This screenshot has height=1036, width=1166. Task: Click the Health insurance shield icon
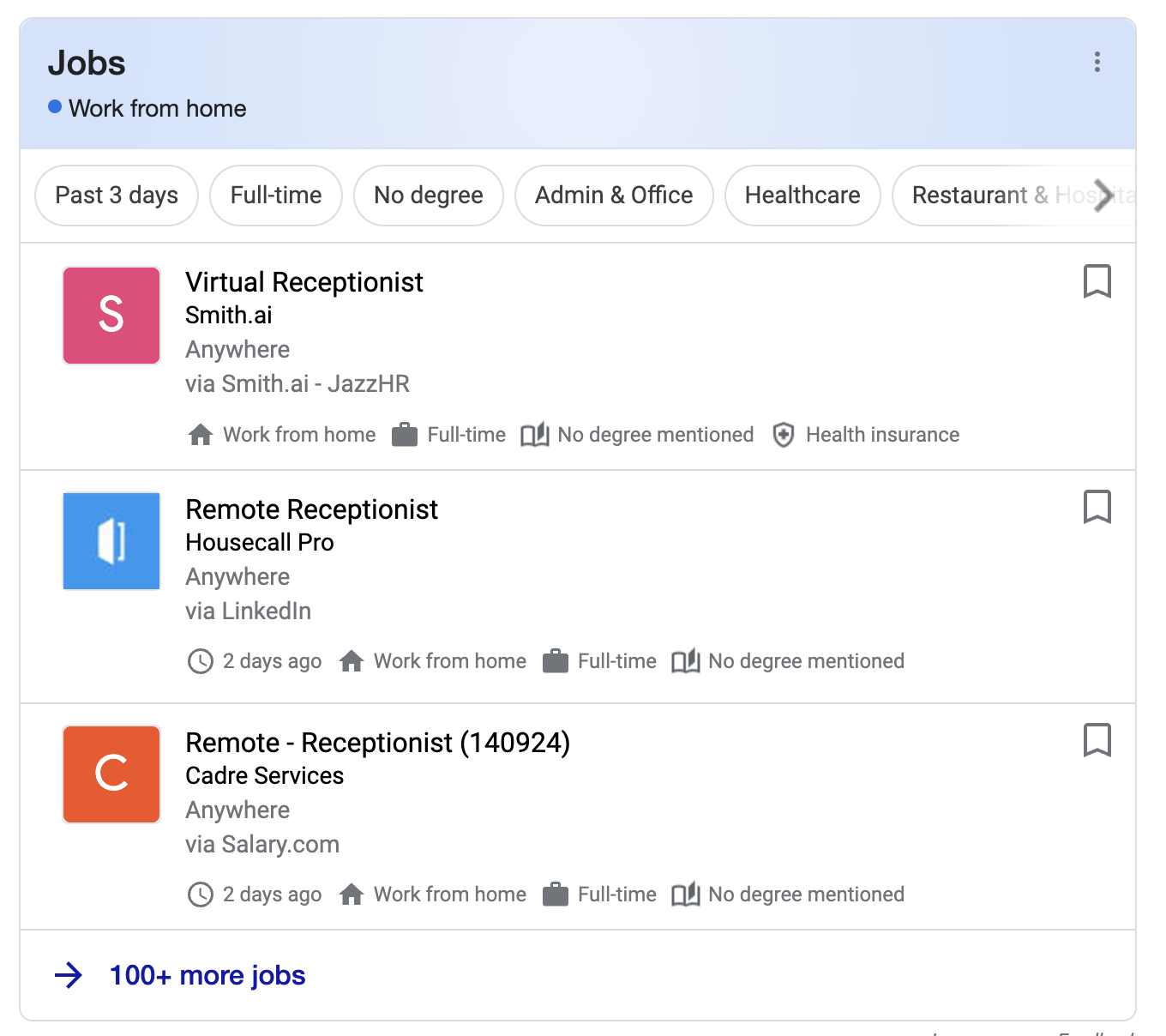click(x=783, y=435)
